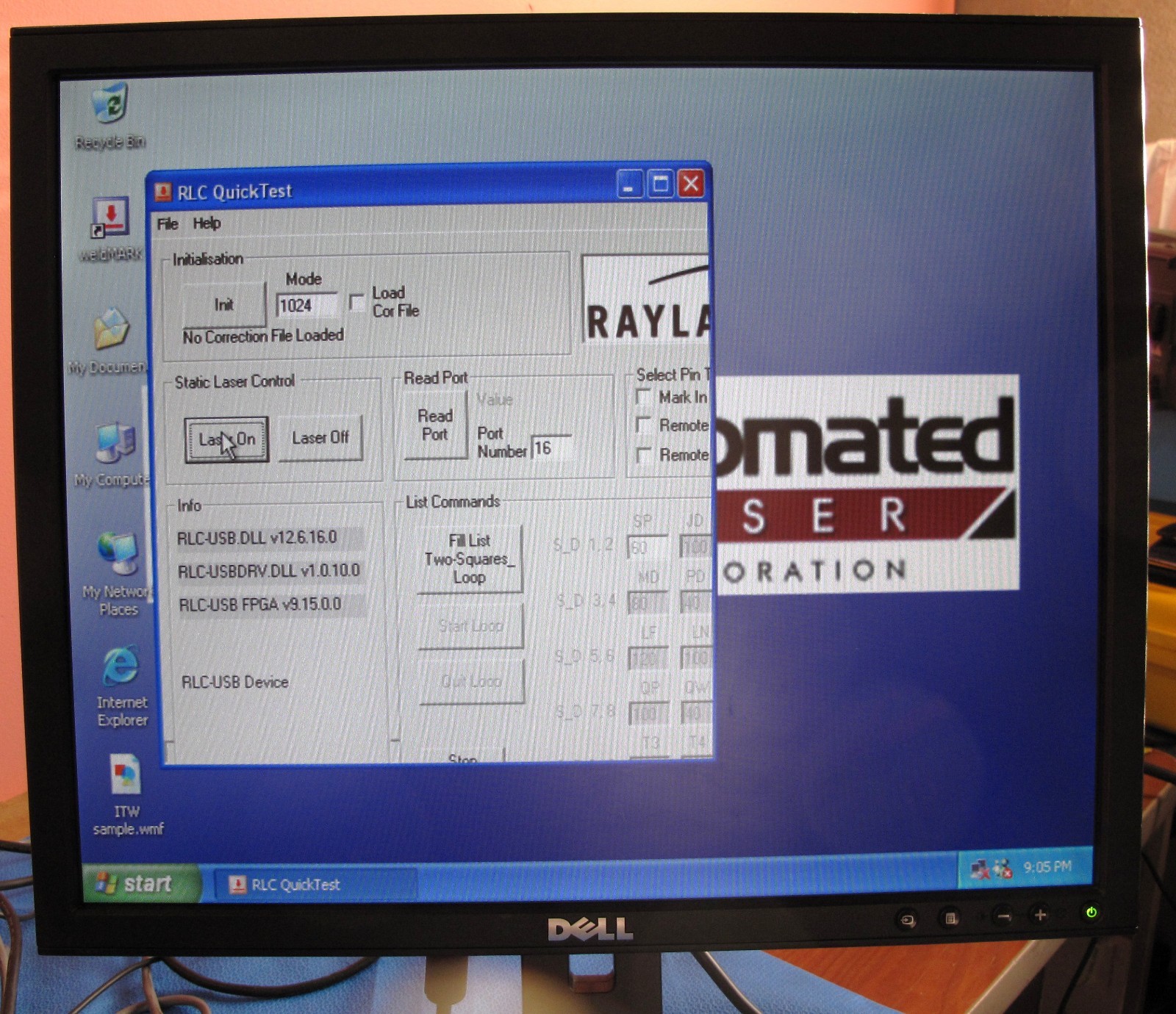This screenshot has height=1014, width=1176.
Task: Click Fill List Two-Squares Loop
Action: tap(468, 559)
